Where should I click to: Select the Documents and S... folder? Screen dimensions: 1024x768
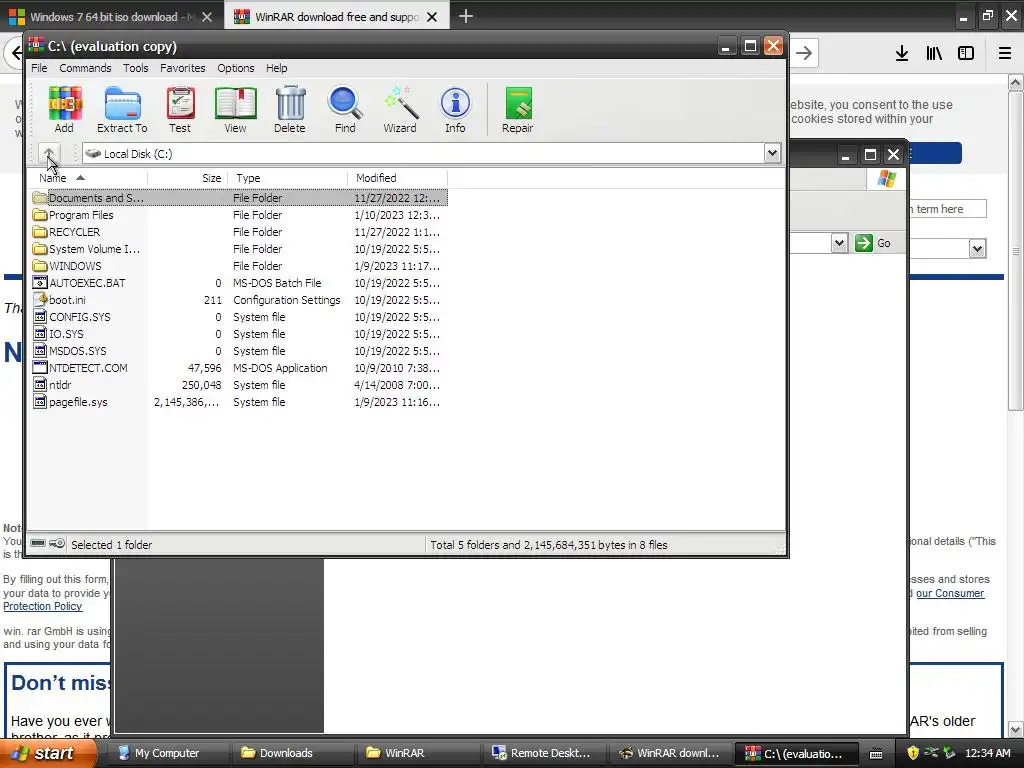[239, 198]
